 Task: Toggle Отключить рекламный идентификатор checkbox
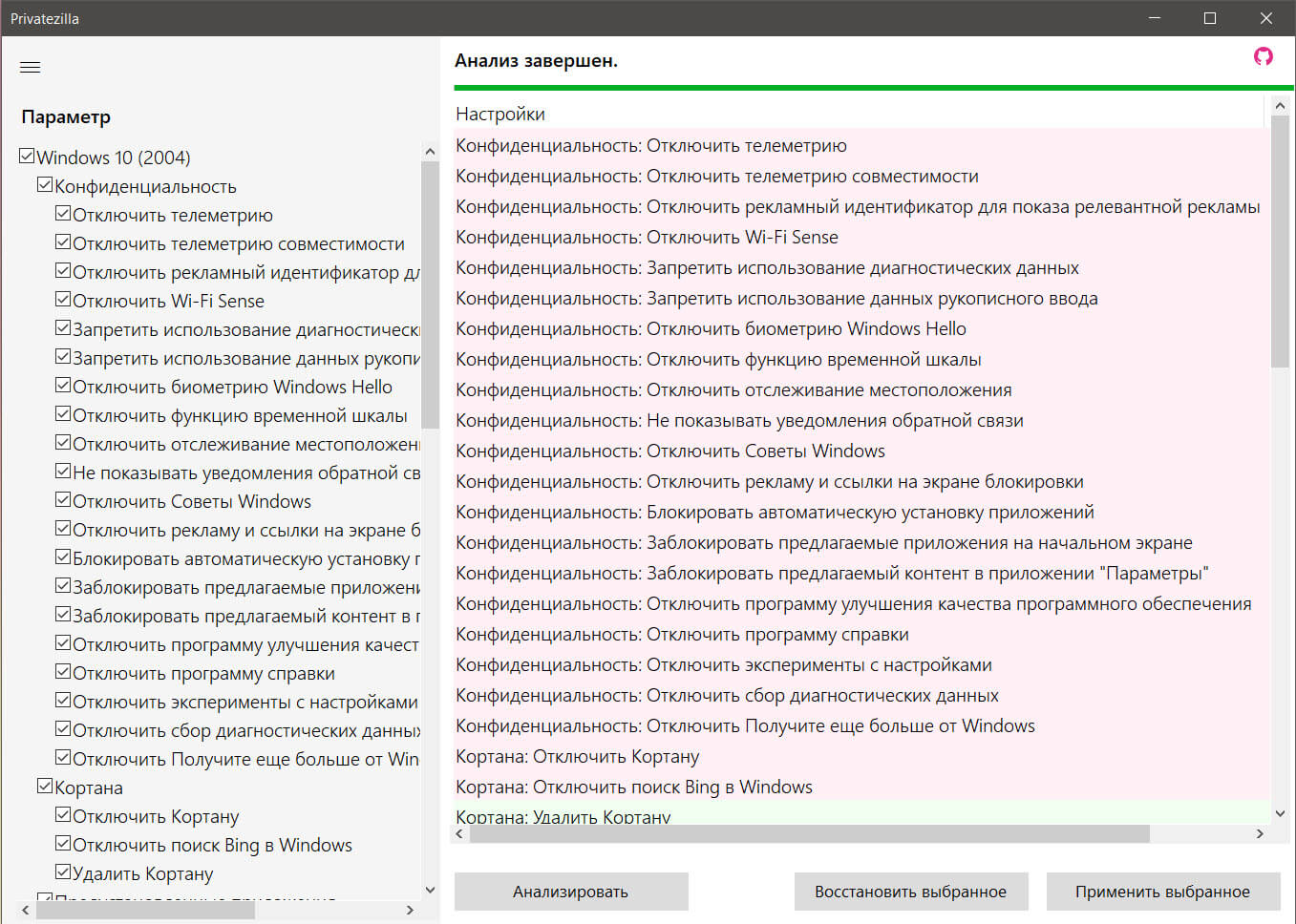click(63, 271)
